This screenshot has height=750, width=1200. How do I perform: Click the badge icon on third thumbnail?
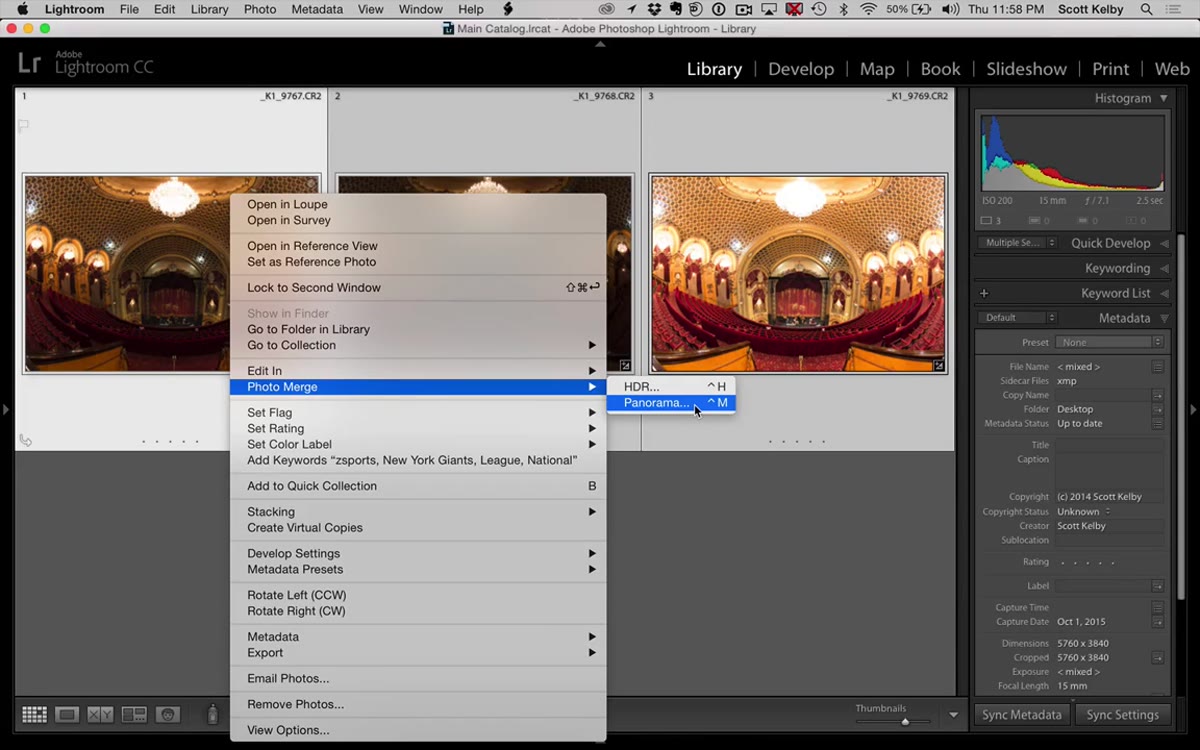pos(939,366)
